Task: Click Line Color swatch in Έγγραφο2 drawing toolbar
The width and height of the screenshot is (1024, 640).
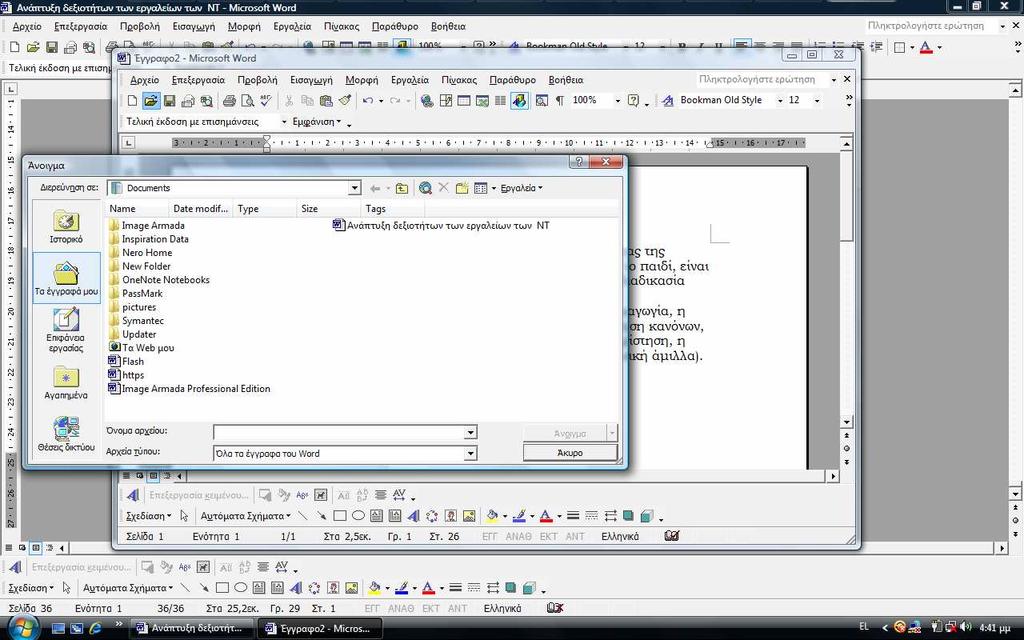Action: 519,516
